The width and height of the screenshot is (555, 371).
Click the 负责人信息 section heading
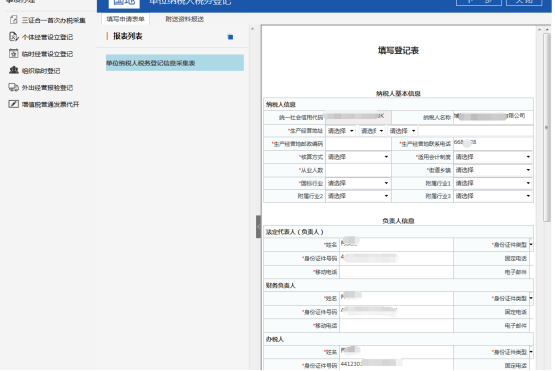pyautogui.click(x=398, y=221)
